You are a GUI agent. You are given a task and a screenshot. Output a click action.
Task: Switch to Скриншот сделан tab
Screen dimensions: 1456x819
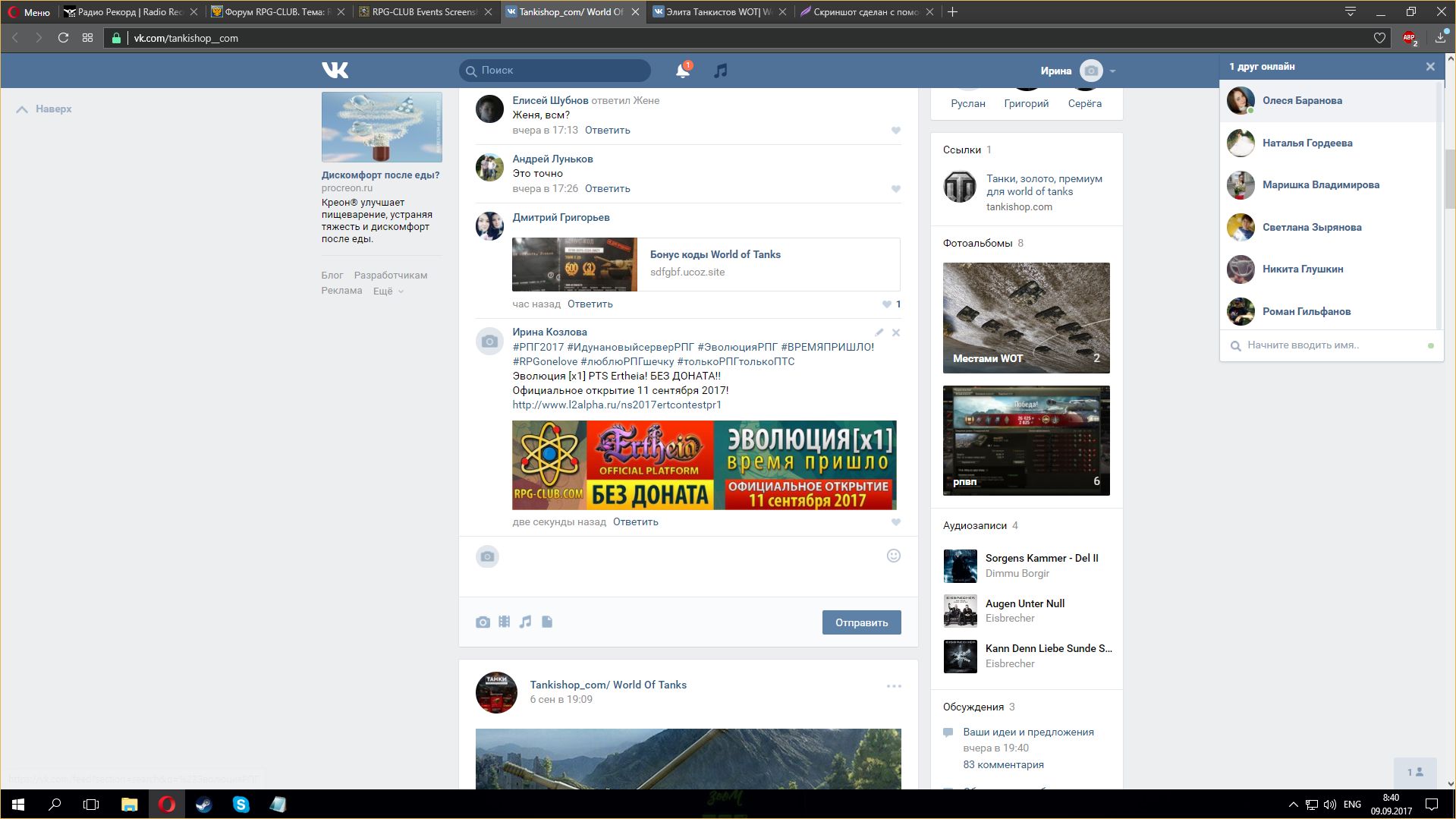pos(866,12)
